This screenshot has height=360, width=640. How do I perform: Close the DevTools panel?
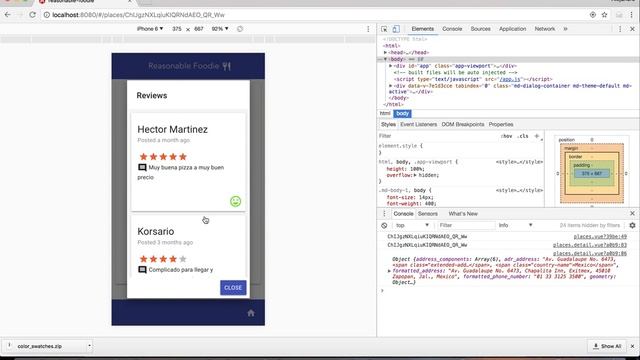coord(632,29)
